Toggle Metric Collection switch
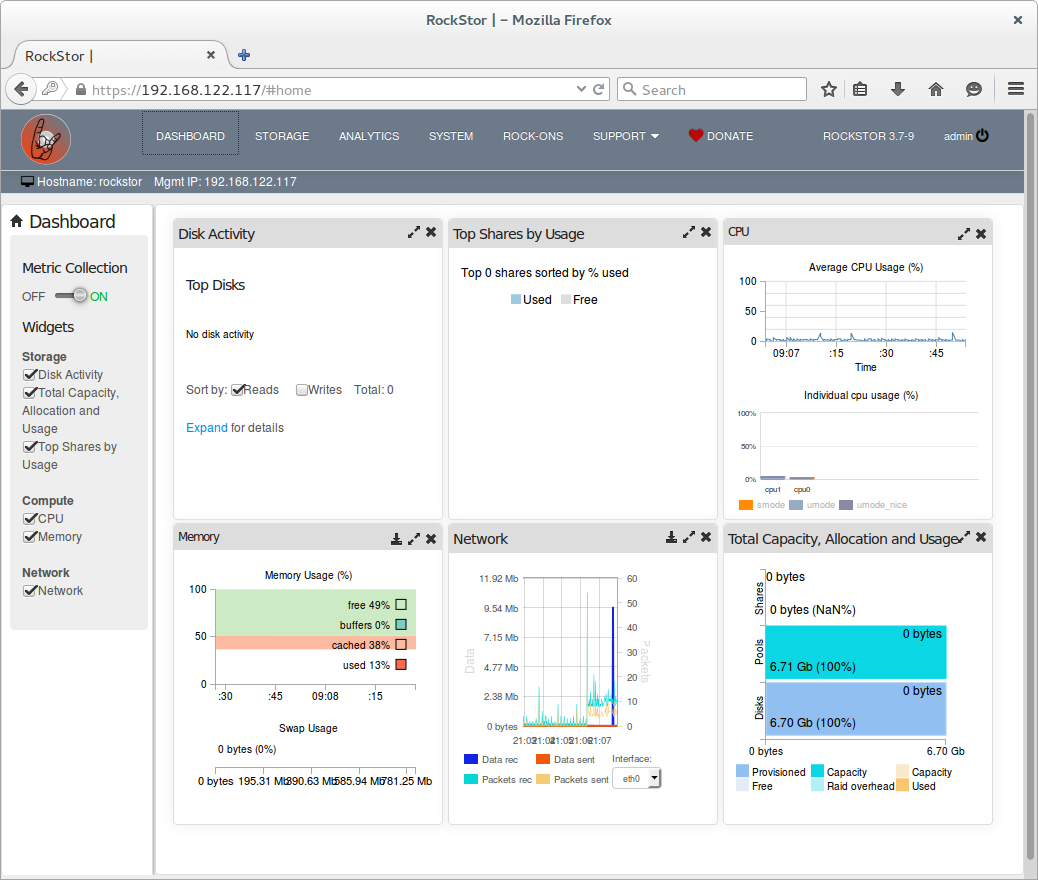 [71, 295]
